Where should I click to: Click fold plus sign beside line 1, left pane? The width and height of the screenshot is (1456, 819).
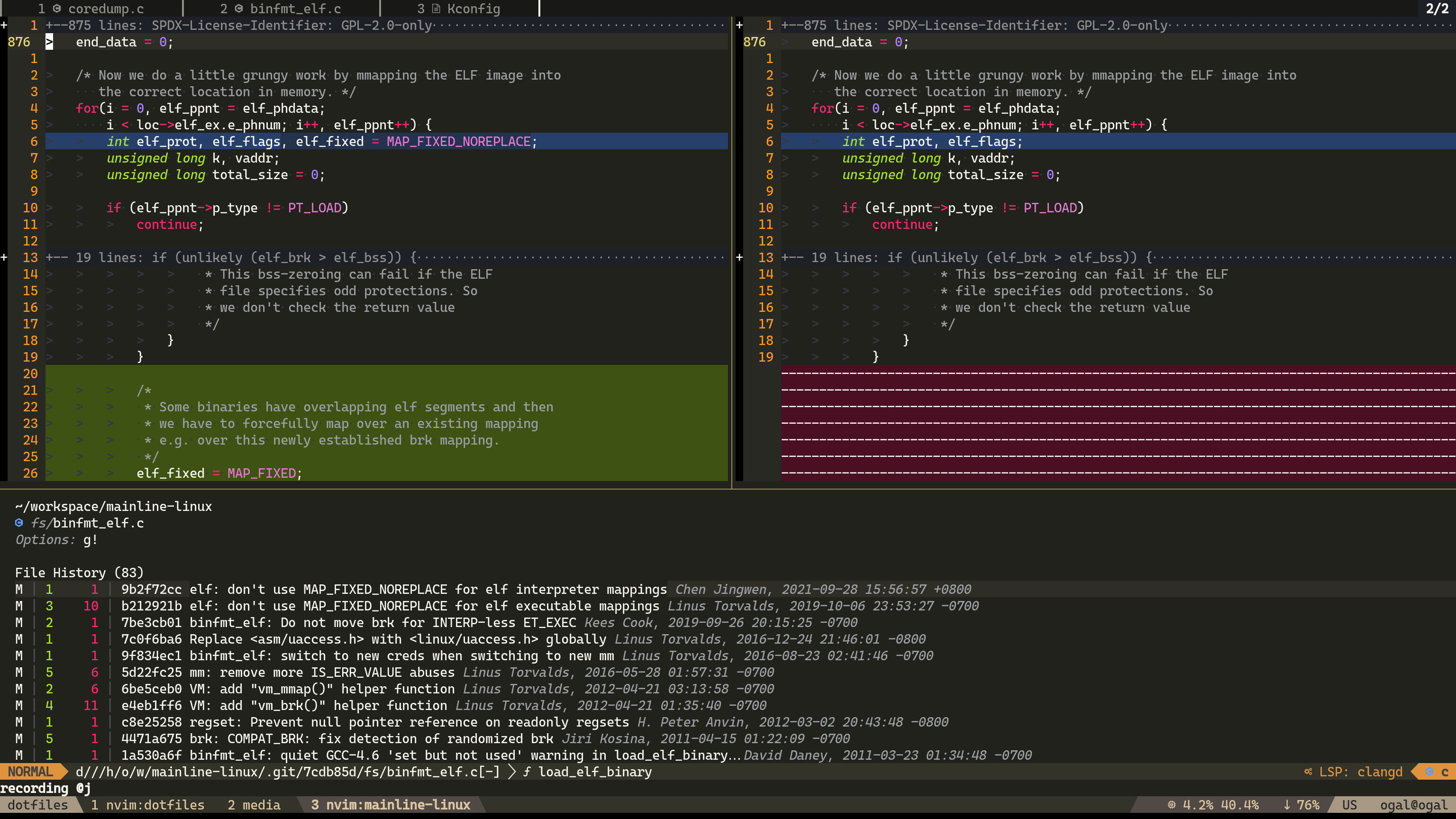(4, 26)
